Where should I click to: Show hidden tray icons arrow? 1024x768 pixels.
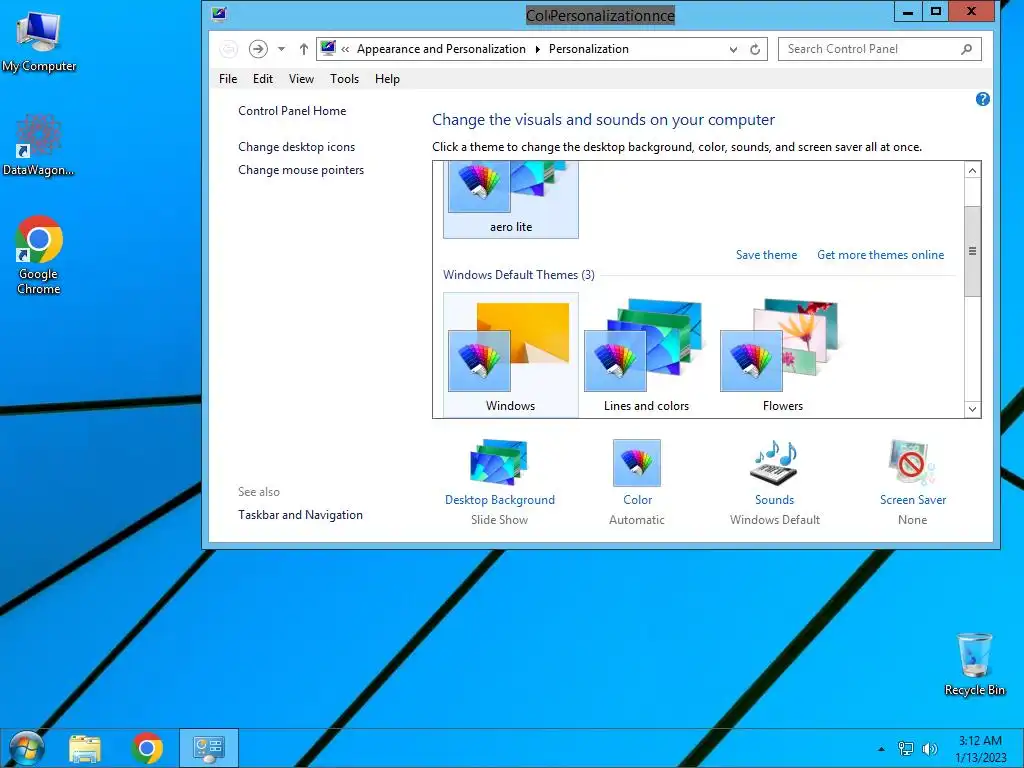point(882,749)
